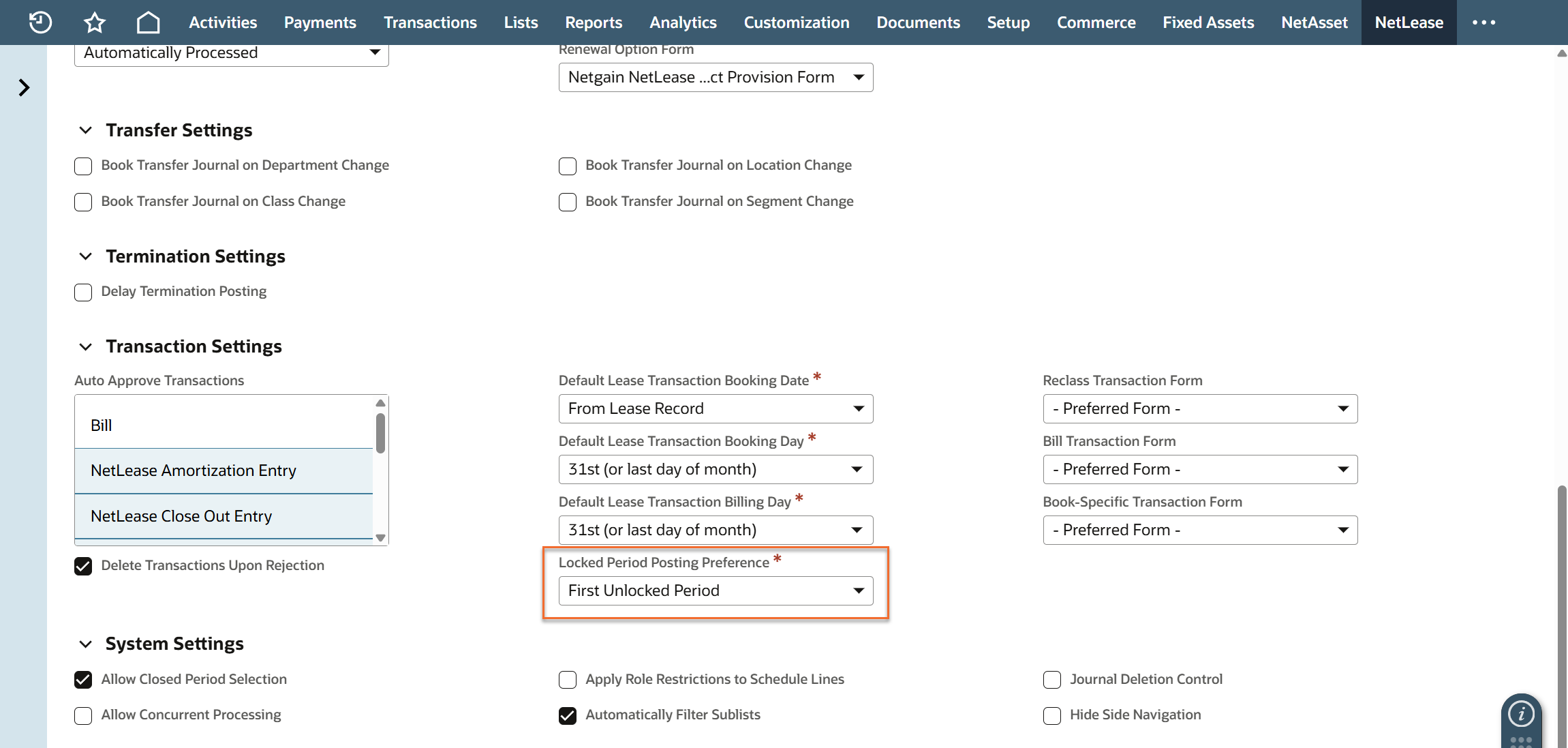Open the Recent Records history icon
Image resolution: width=1568 pixels, height=748 pixels.
pos(40,23)
